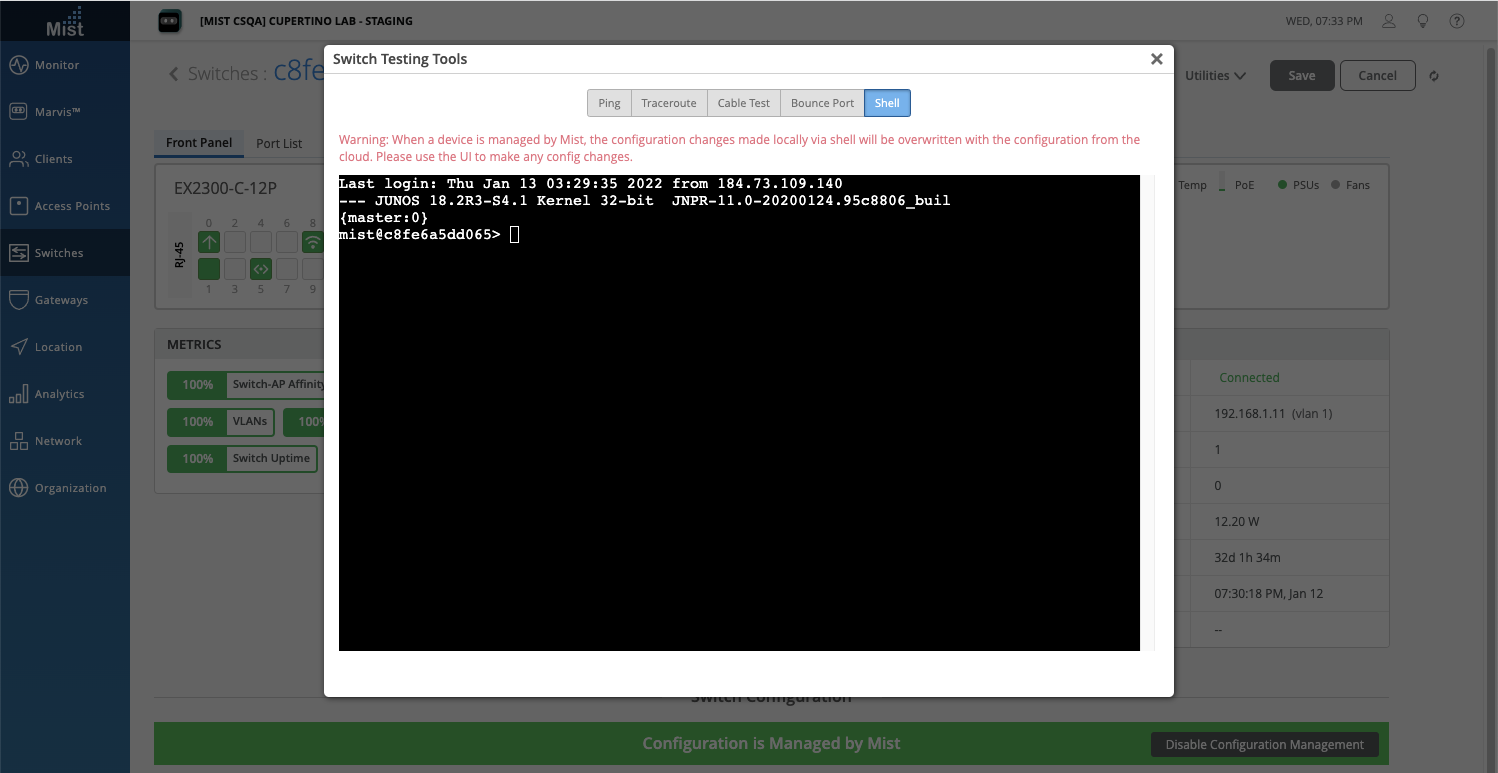Screen dimensions: 1498x773
Task: Click the 'Last login' line in terminal
Action: point(590,184)
